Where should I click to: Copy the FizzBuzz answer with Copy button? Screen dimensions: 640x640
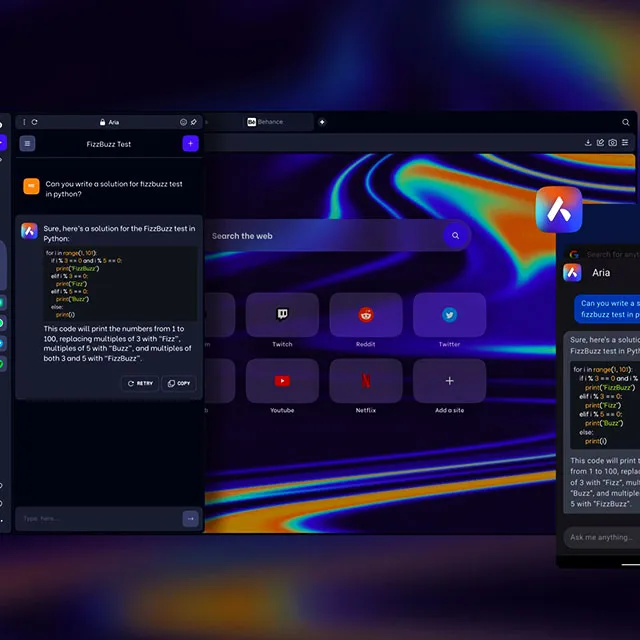click(179, 383)
